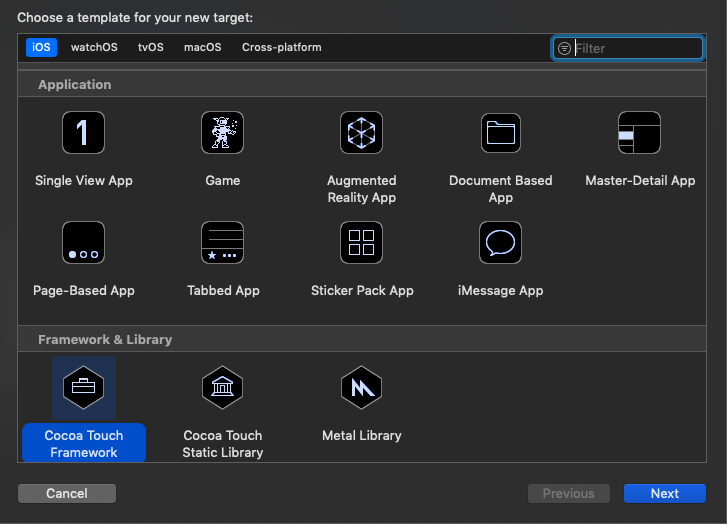This screenshot has height=524, width=727.
Task: Click the Previous button
Action: 568,493
